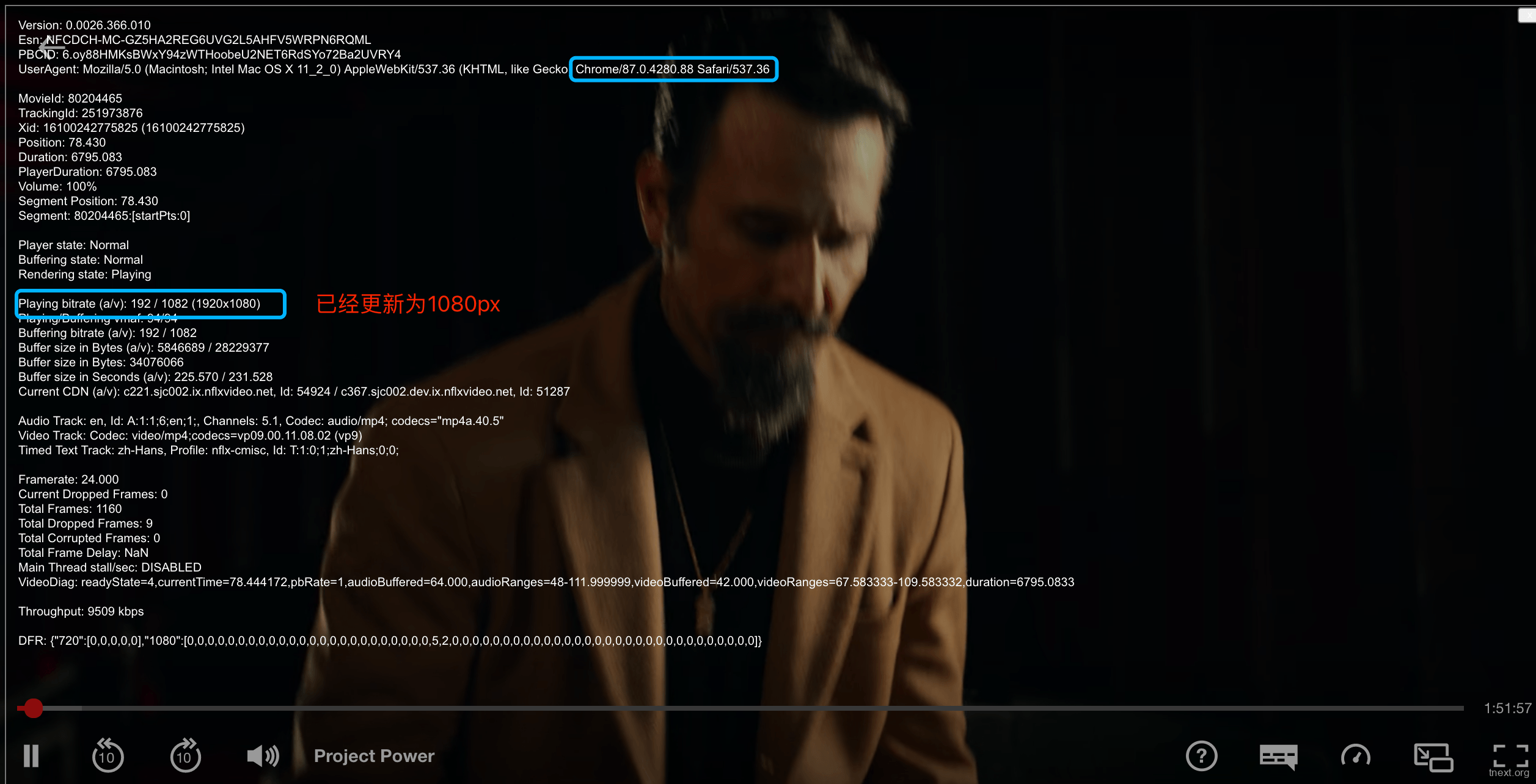Viewport: 1536px width, 784px height.
Task: Click Total Frames: 1160 text
Action: point(70,509)
